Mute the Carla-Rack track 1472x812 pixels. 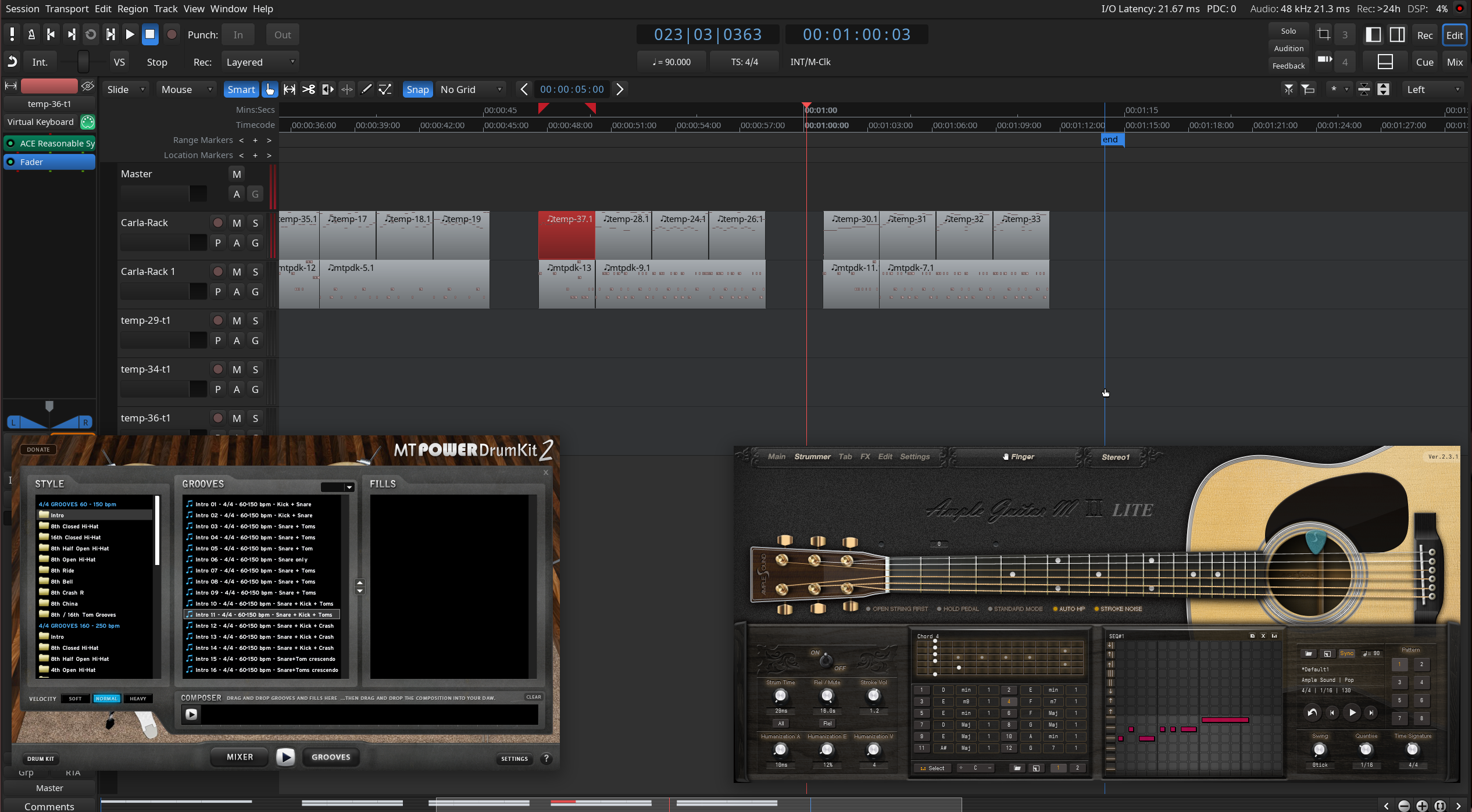point(237,223)
